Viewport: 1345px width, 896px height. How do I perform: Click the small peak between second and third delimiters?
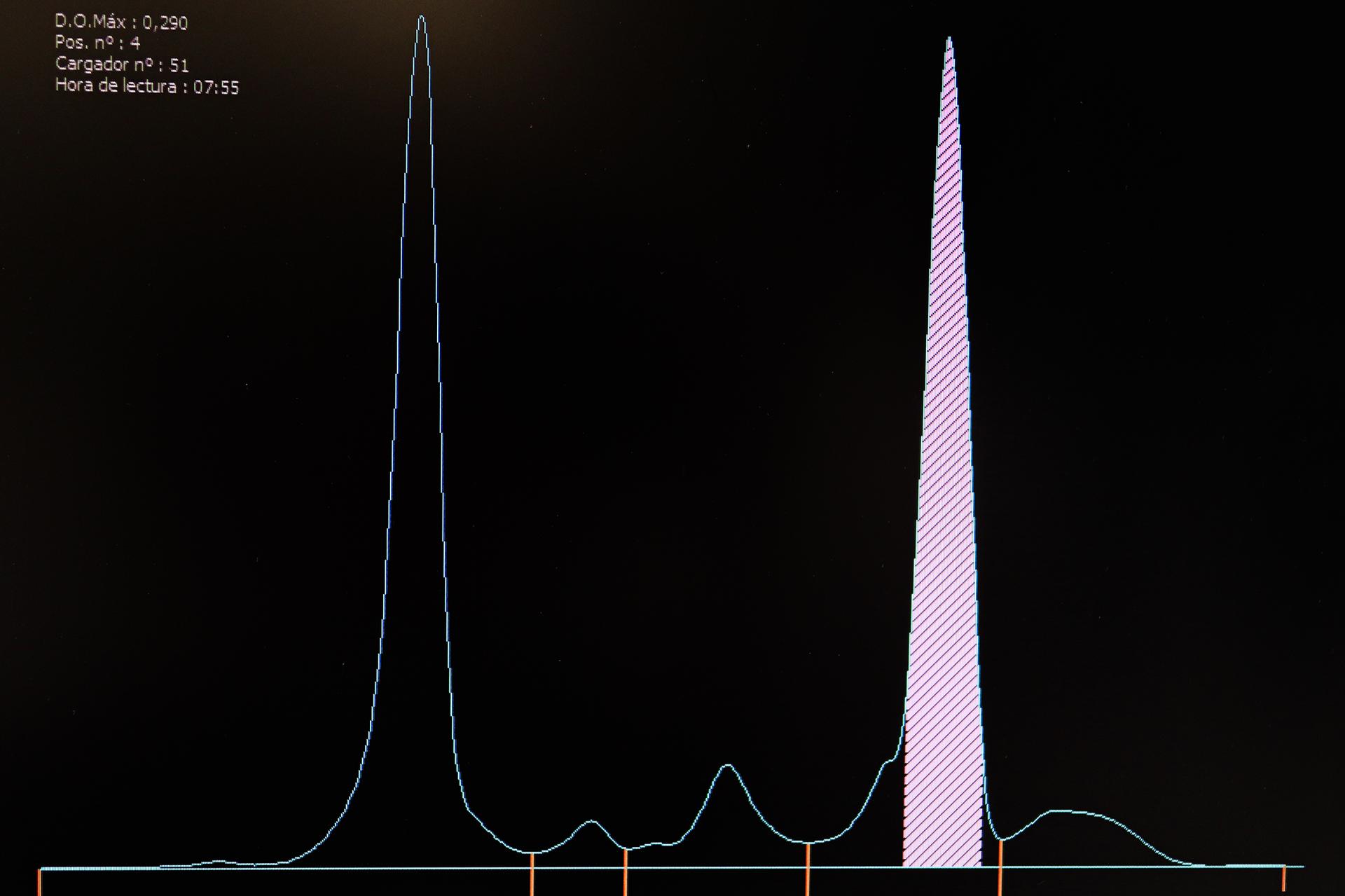click(592, 820)
